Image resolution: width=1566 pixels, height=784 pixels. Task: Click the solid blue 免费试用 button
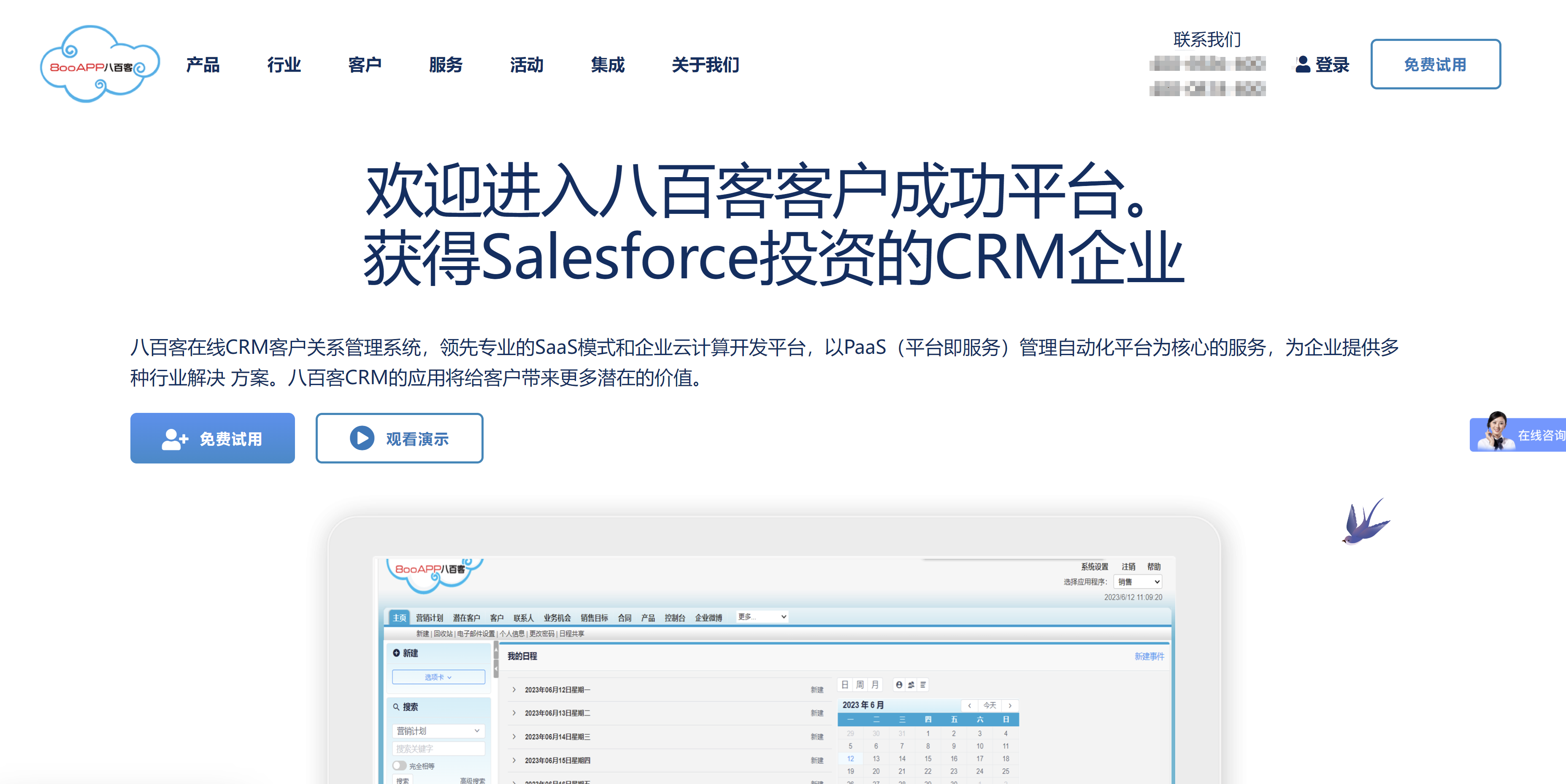click(212, 438)
